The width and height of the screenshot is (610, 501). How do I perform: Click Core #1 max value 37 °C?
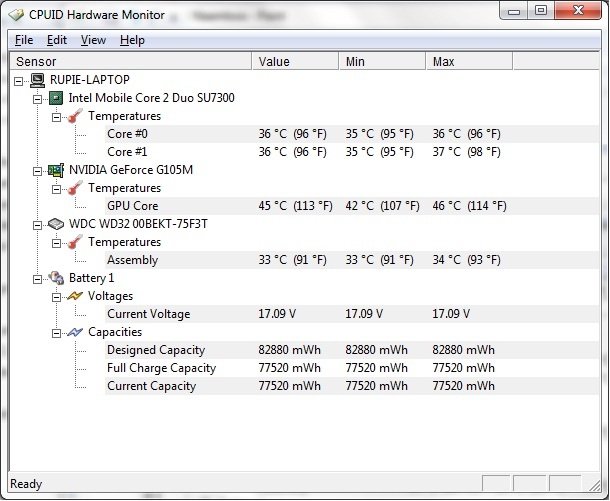coord(466,152)
